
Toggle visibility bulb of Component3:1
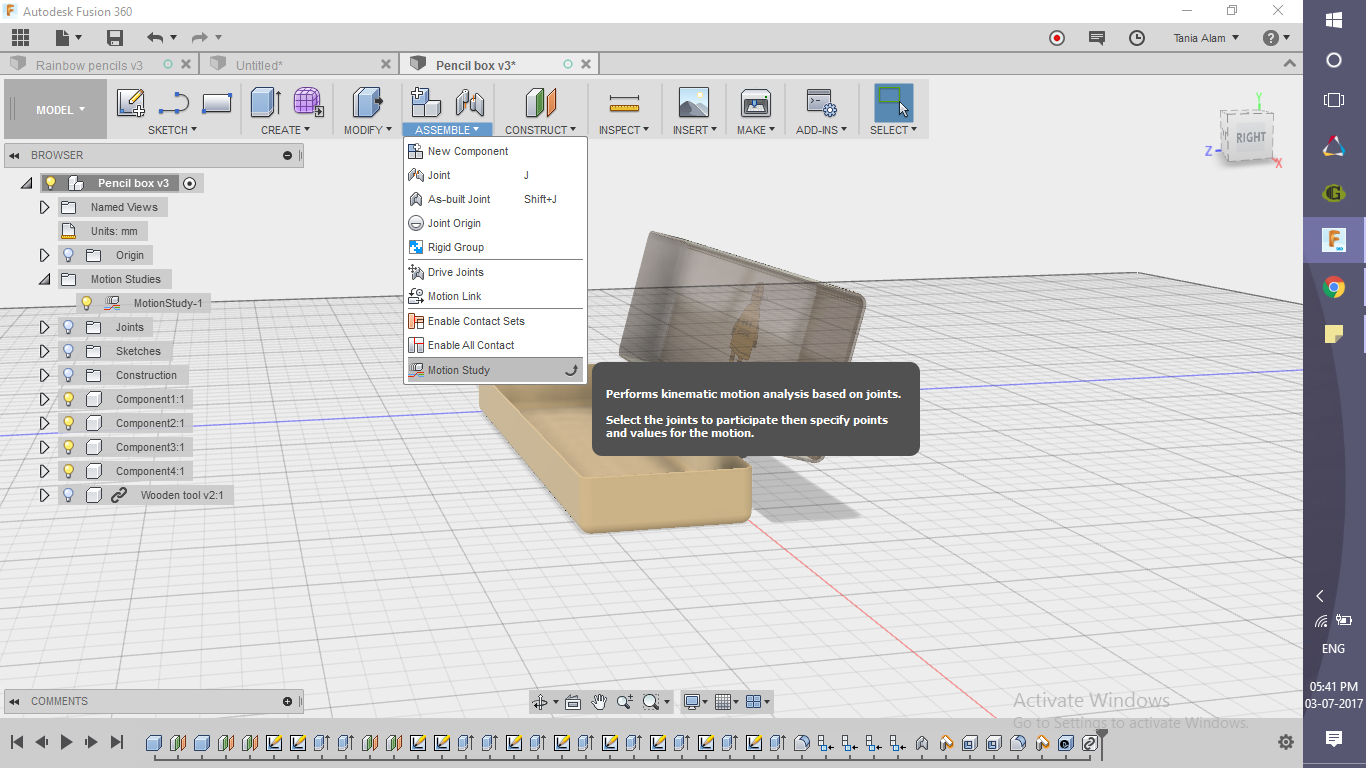pyautogui.click(x=68, y=447)
